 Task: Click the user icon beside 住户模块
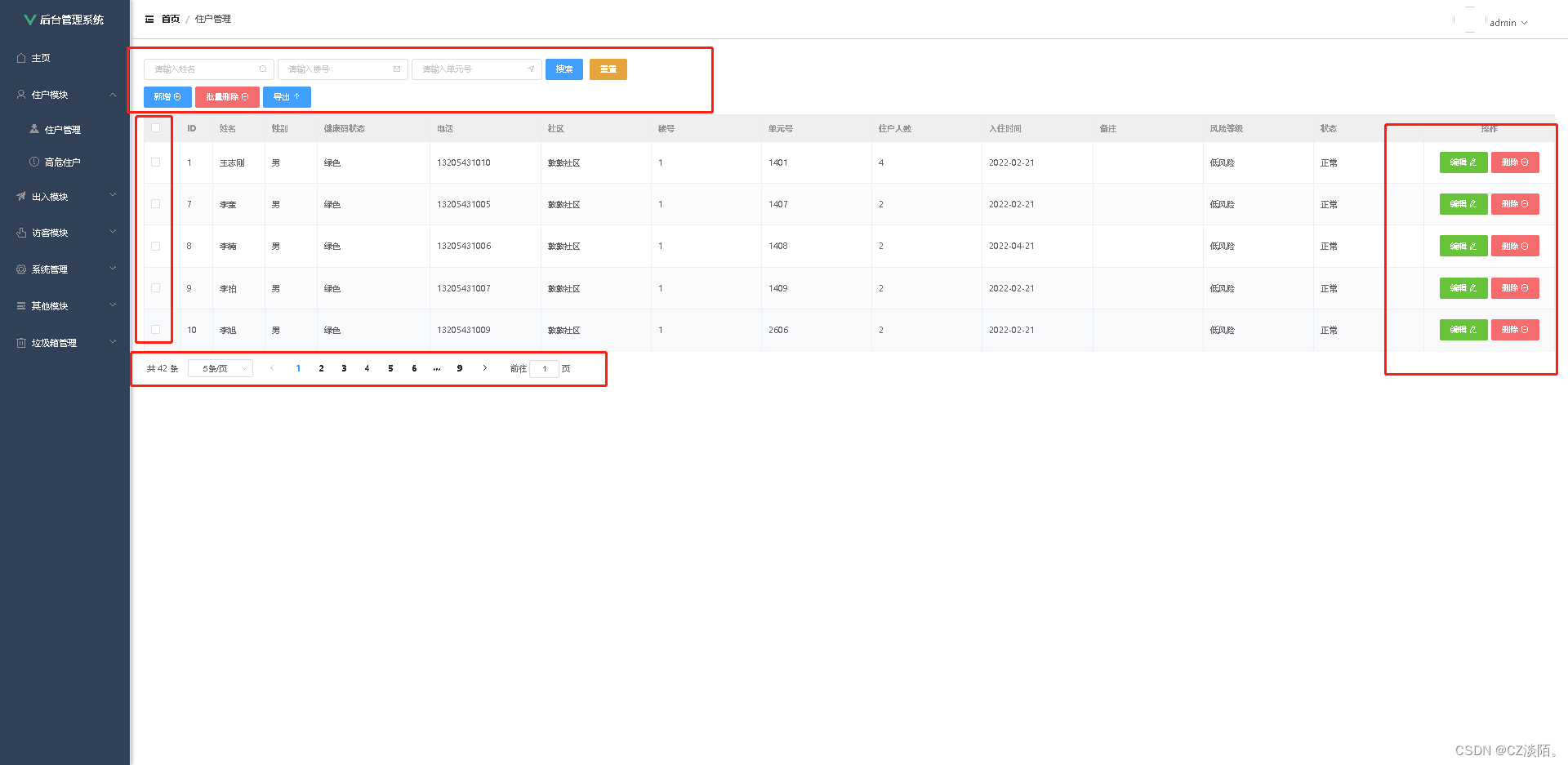pyautogui.click(x=21, y=95)
